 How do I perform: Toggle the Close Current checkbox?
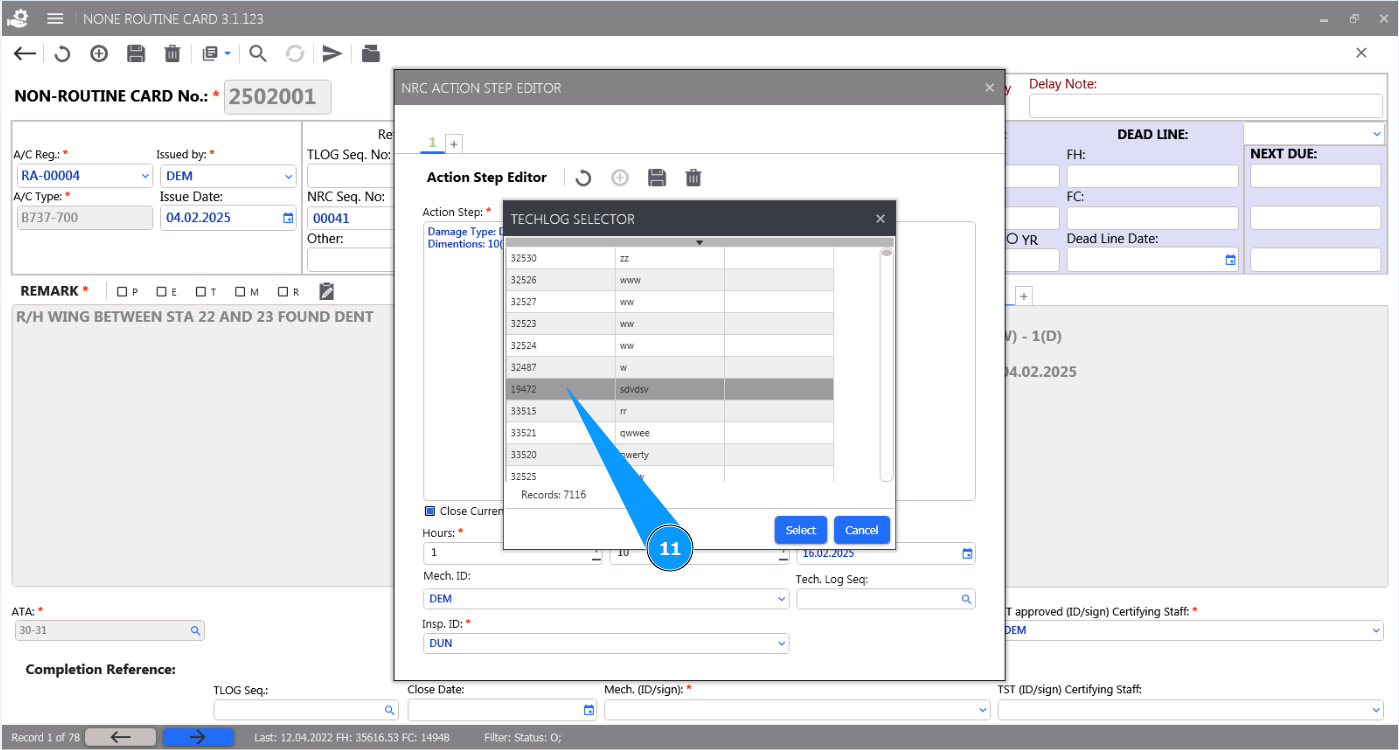coord(430,511)
